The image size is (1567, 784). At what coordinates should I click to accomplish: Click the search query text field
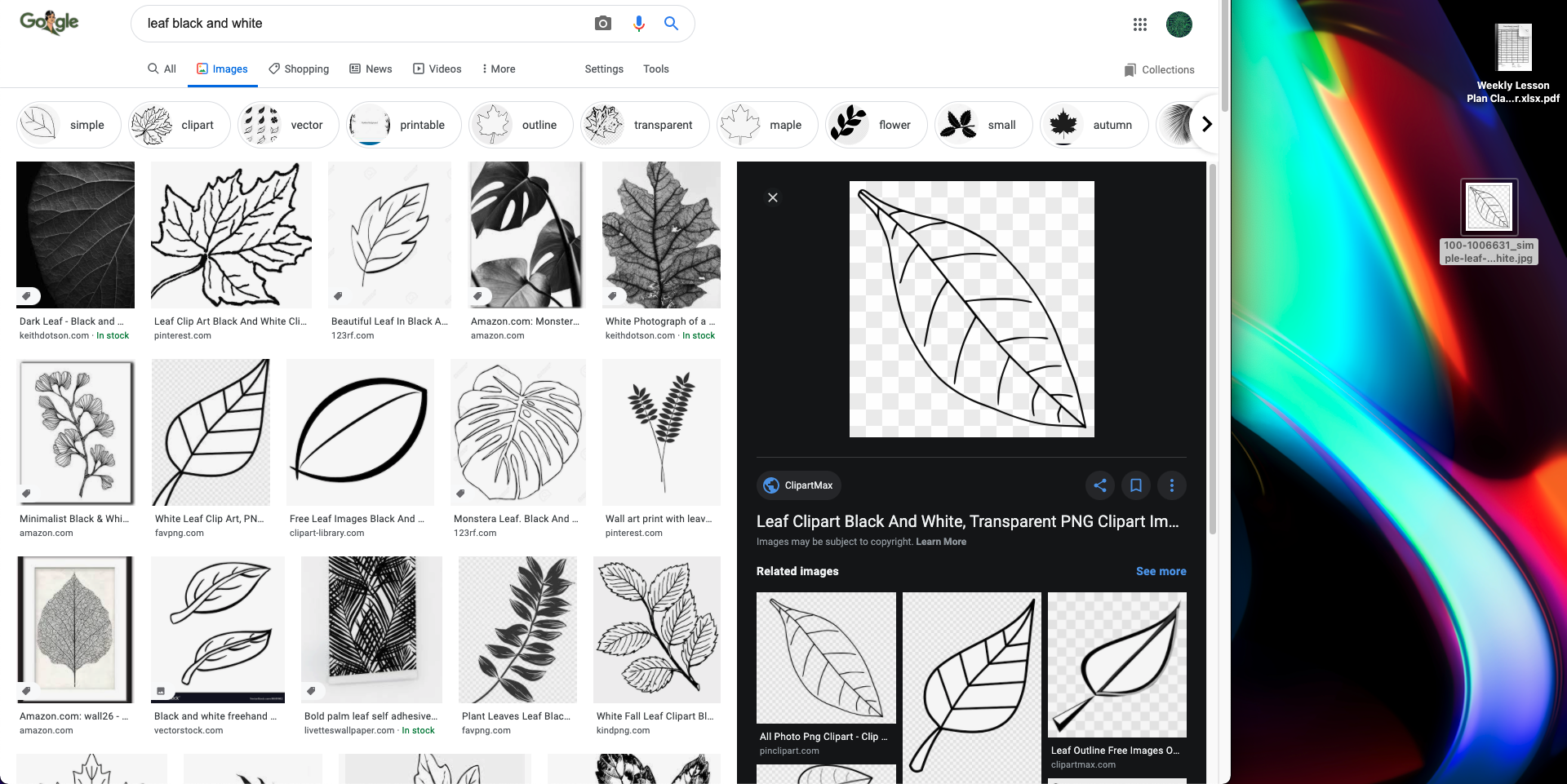point(363,24)
